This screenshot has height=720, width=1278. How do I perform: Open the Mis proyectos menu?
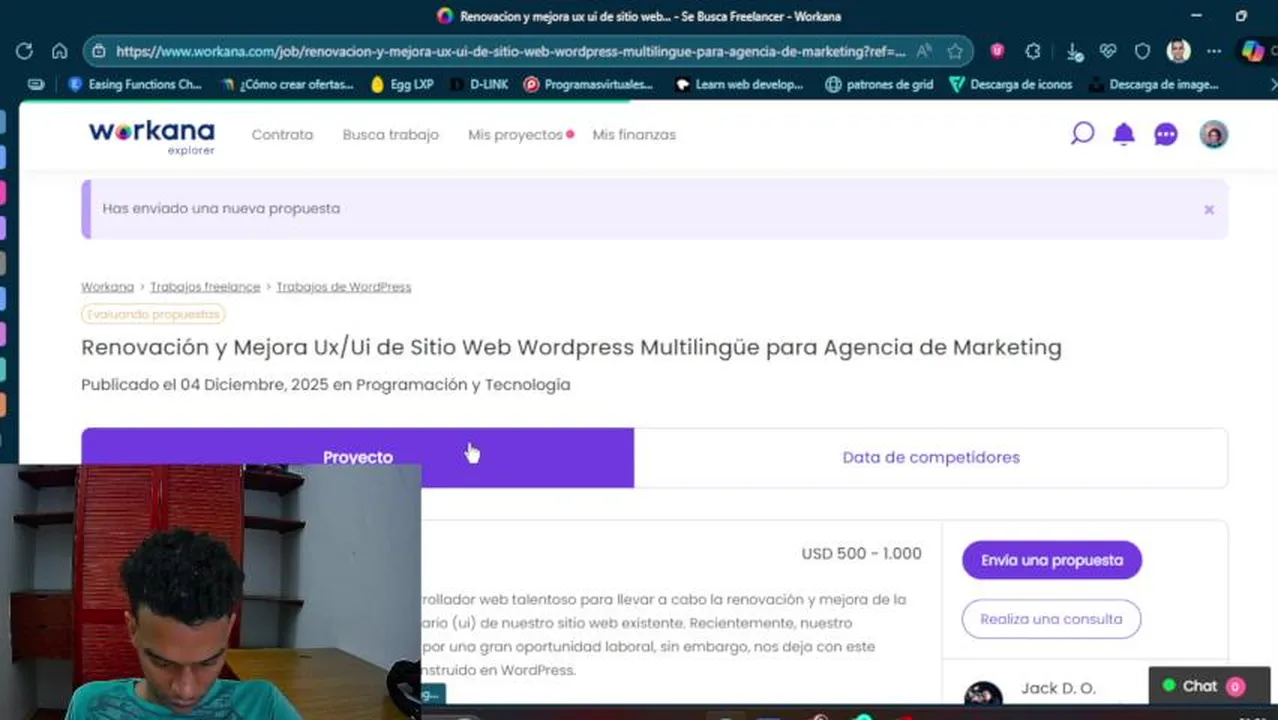tap(515, 134)
